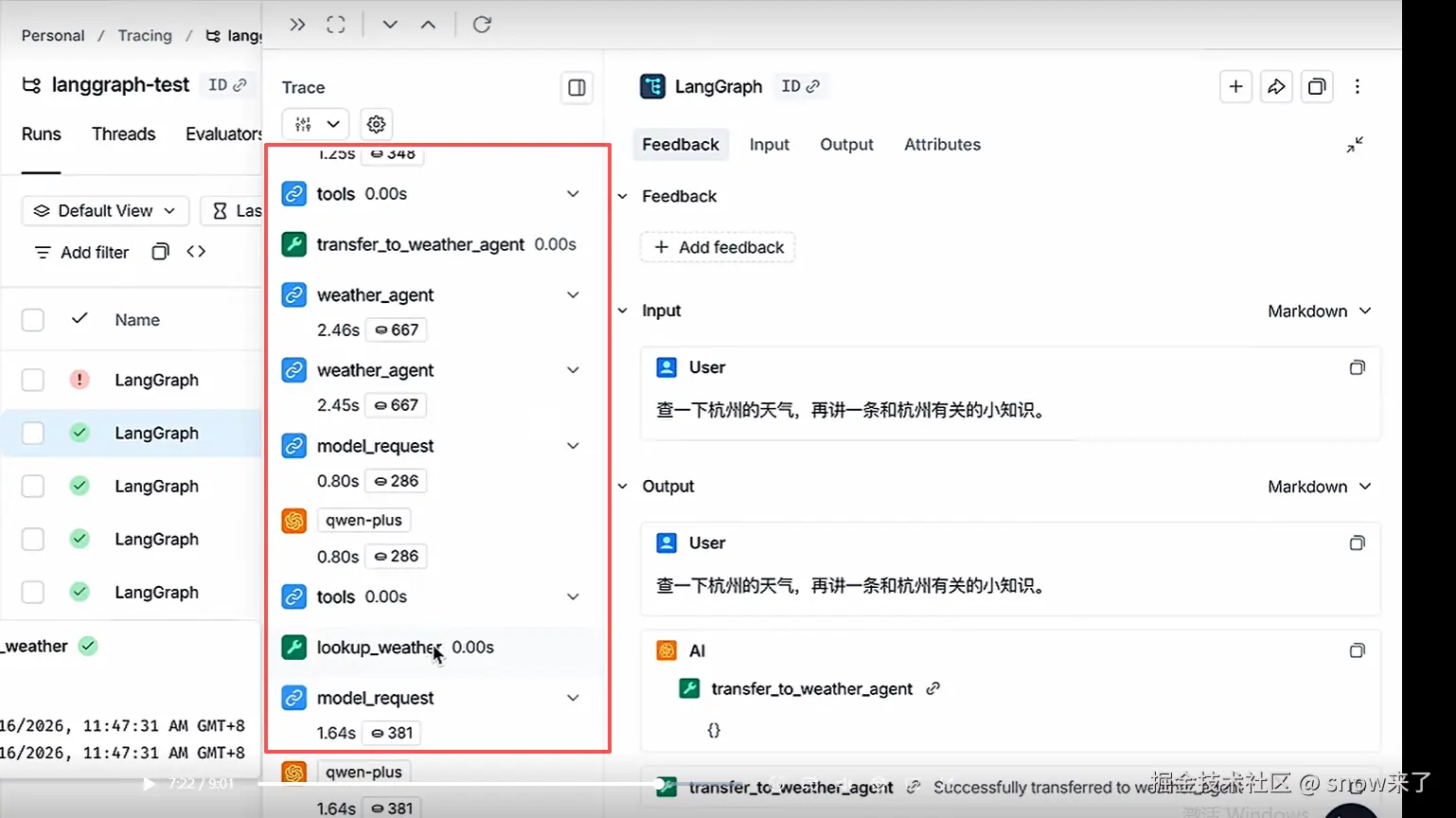Open the Trace settings gear
The height and width of the screenshot is (818, 1456).
[x=376, y=124]
